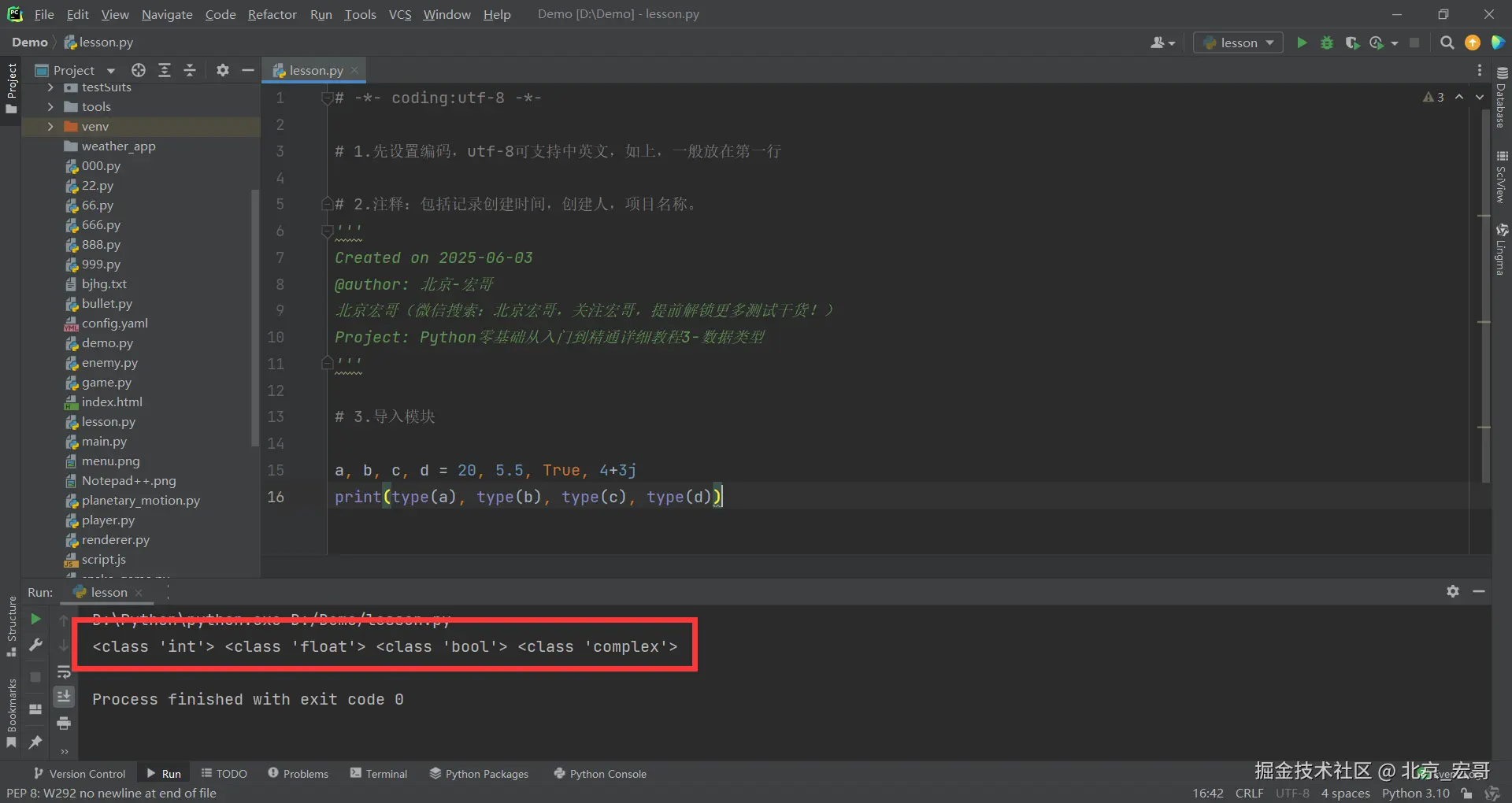The height and width of the screenshot is (803, 1512).
Task: Pin the Run tab
Action: pyautogui.click(x=35, y=742)
